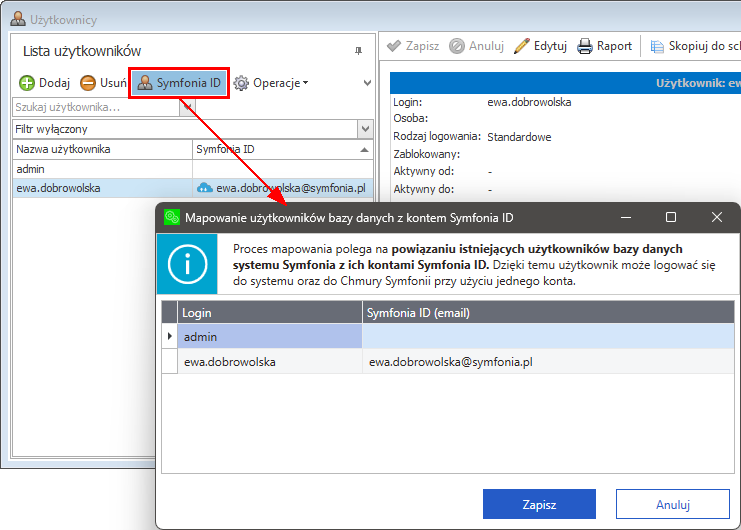Click the Raport printer icon

pos(586,46)
